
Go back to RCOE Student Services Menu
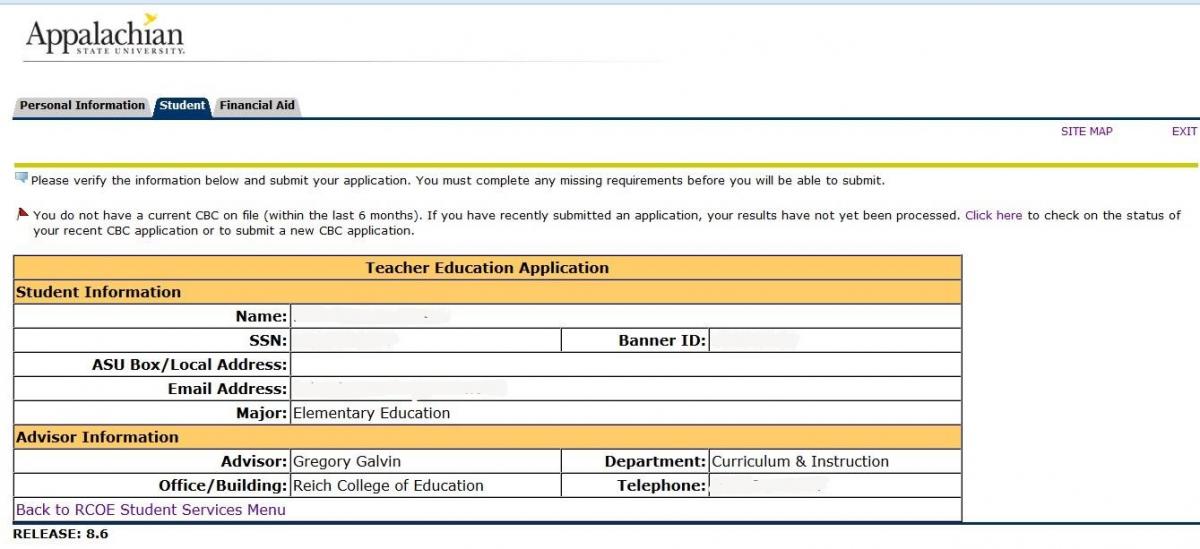(151, 510)
